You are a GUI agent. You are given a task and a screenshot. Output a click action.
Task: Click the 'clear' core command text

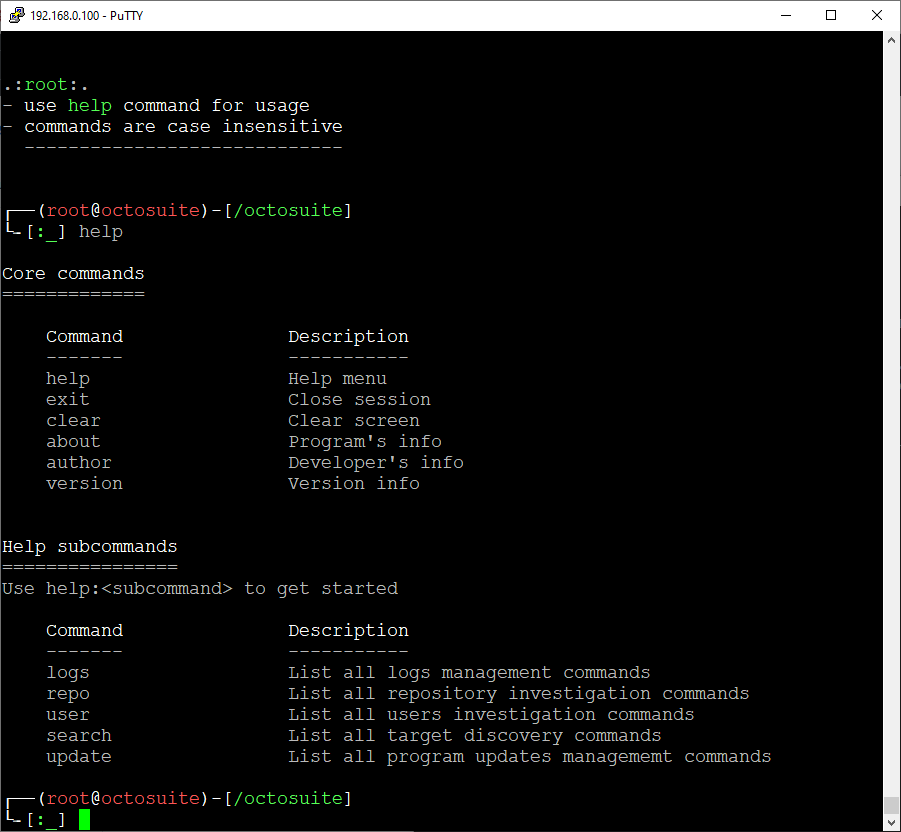pos(73,421)
